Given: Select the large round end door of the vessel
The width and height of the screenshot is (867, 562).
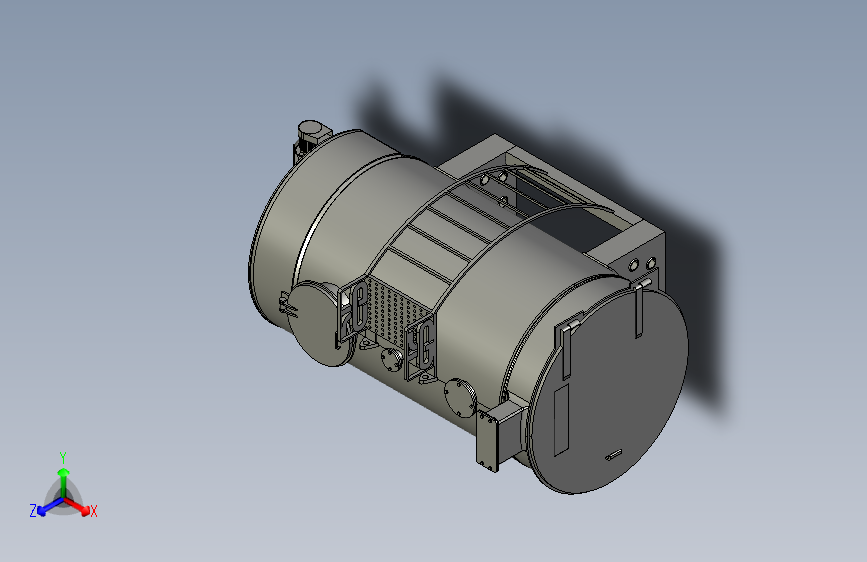Looking at the screenshot, I should pyautogui.click(x=610, y=391).
